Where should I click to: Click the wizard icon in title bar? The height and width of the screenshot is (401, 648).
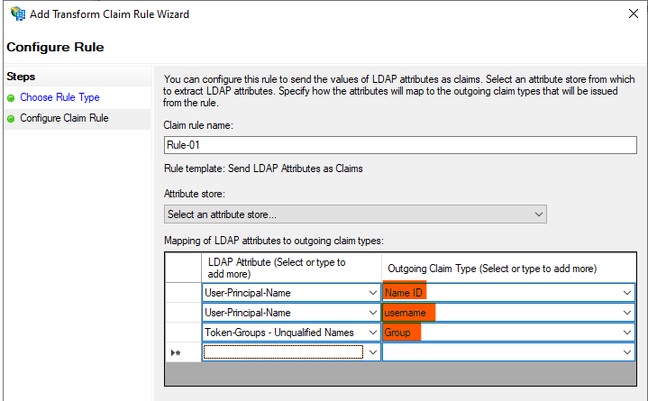[14, 14]
